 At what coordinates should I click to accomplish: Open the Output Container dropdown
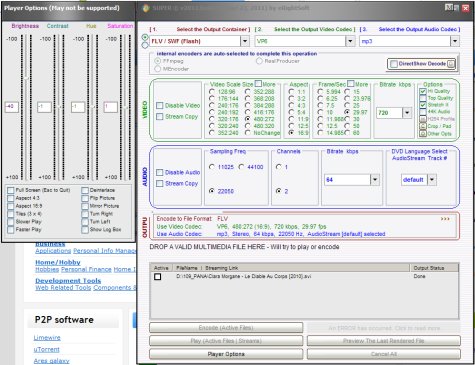point(245,41)
